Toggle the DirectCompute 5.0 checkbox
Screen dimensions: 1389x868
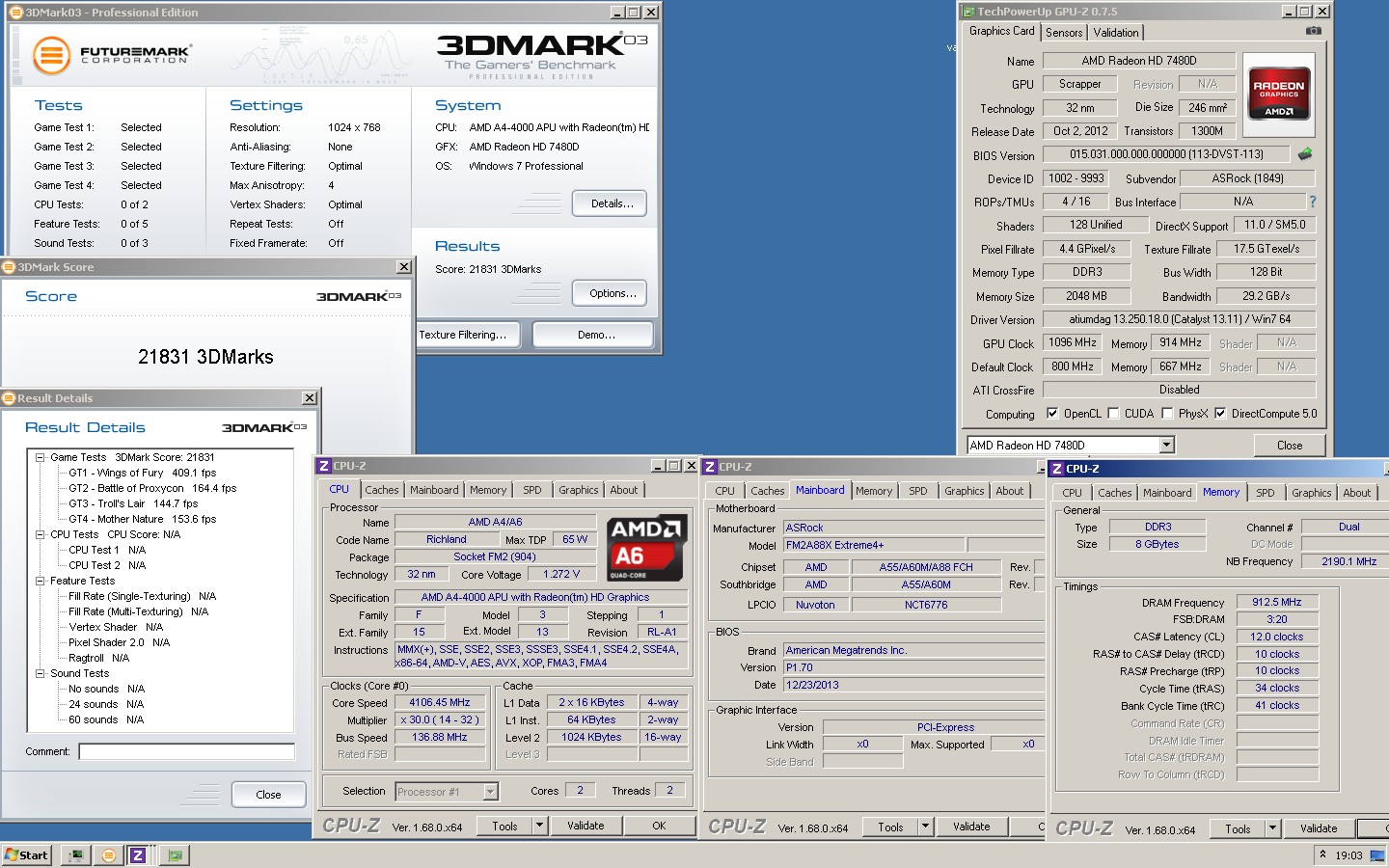pos(1220,414)
